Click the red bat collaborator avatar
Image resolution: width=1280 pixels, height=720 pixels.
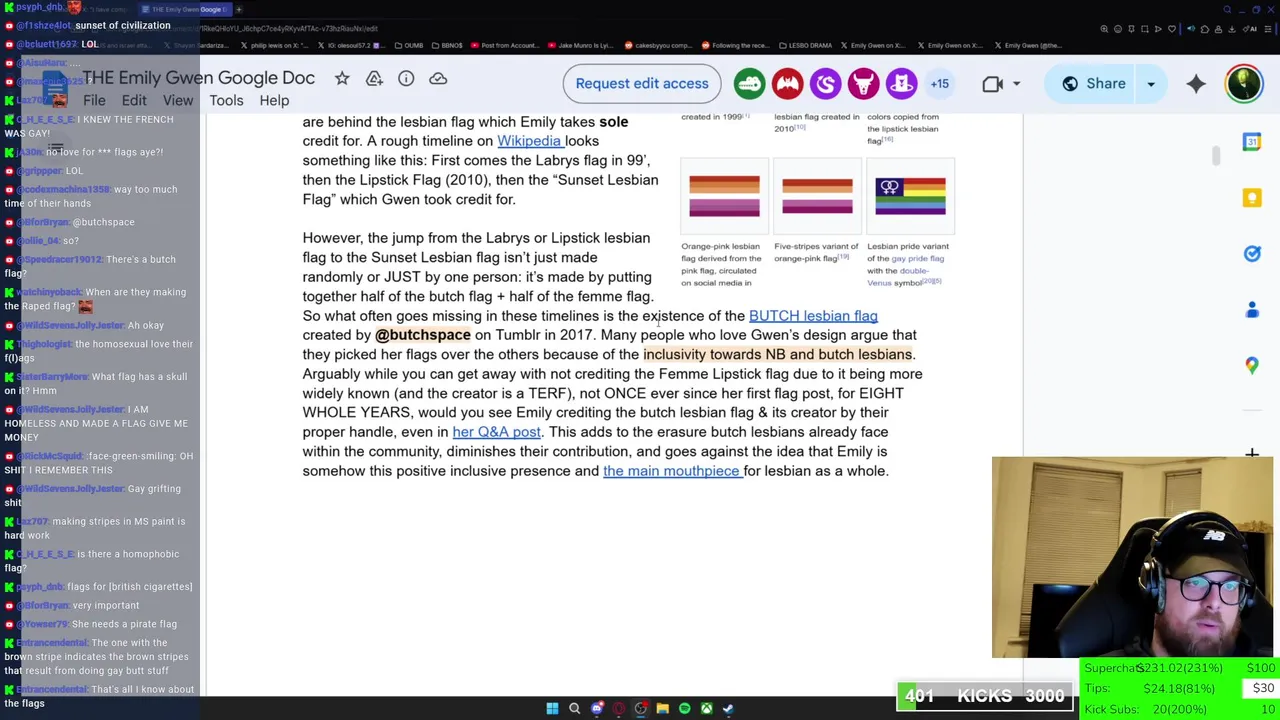[x=787, y=84]
